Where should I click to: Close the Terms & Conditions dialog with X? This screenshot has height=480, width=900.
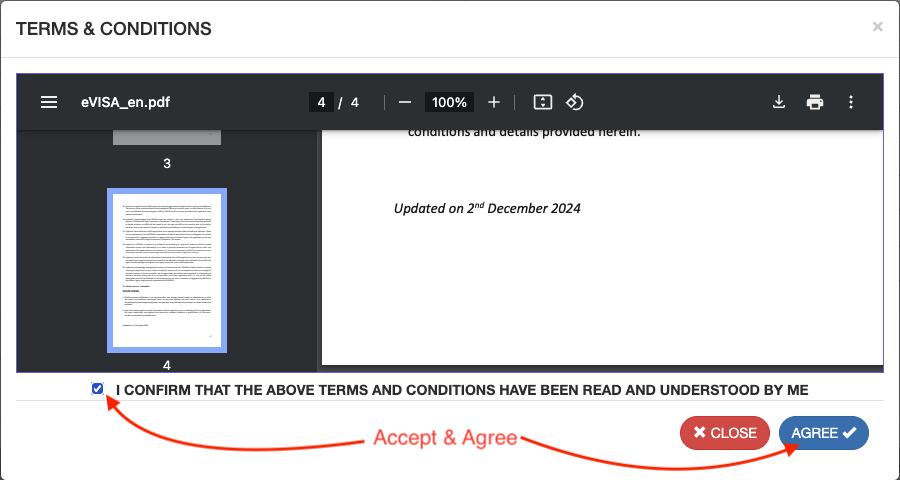coord(877,26)
